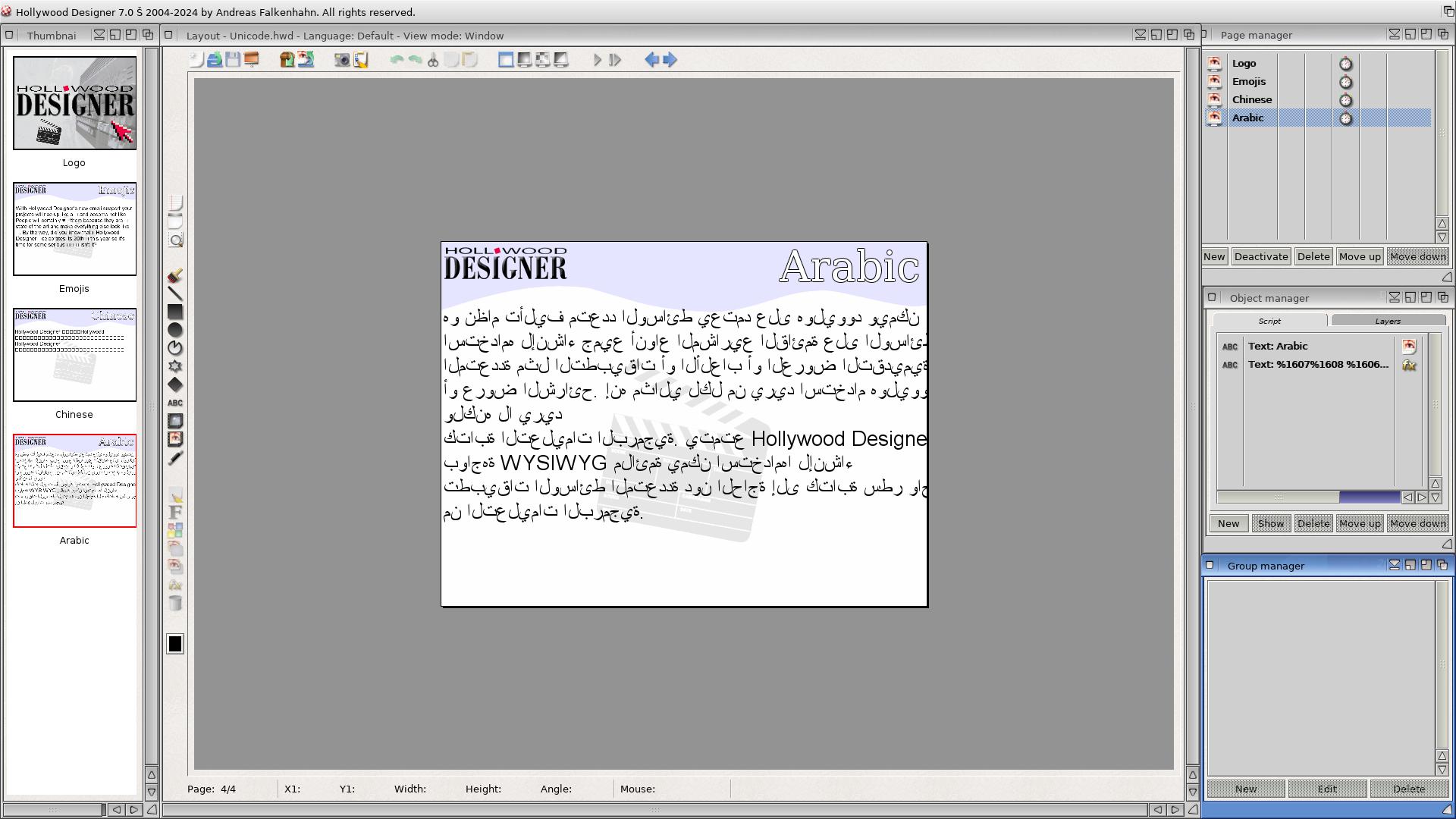Select the Line drawing tool

pos(175,293)
